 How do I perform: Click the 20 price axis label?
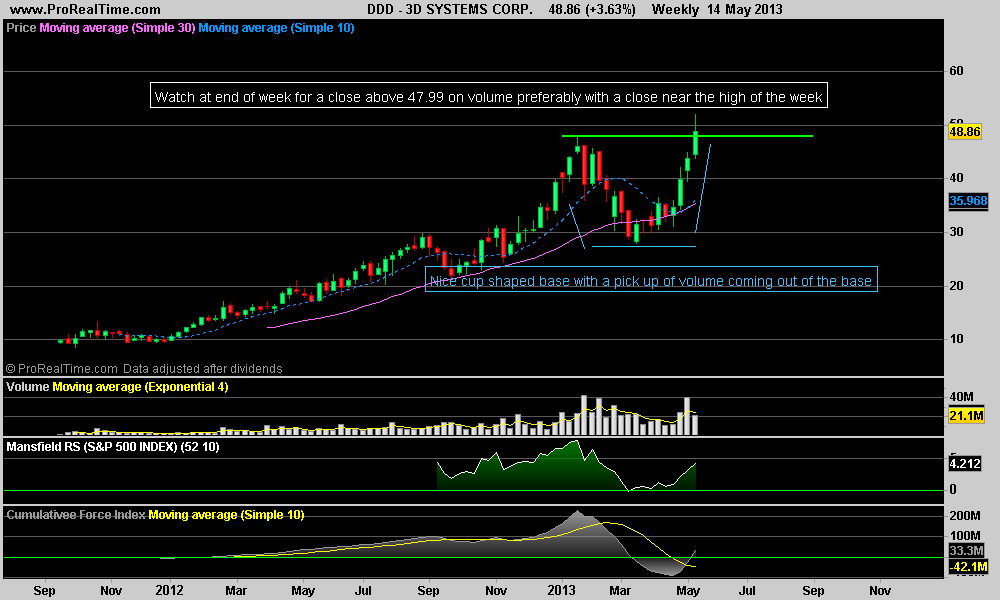point(956,286)
